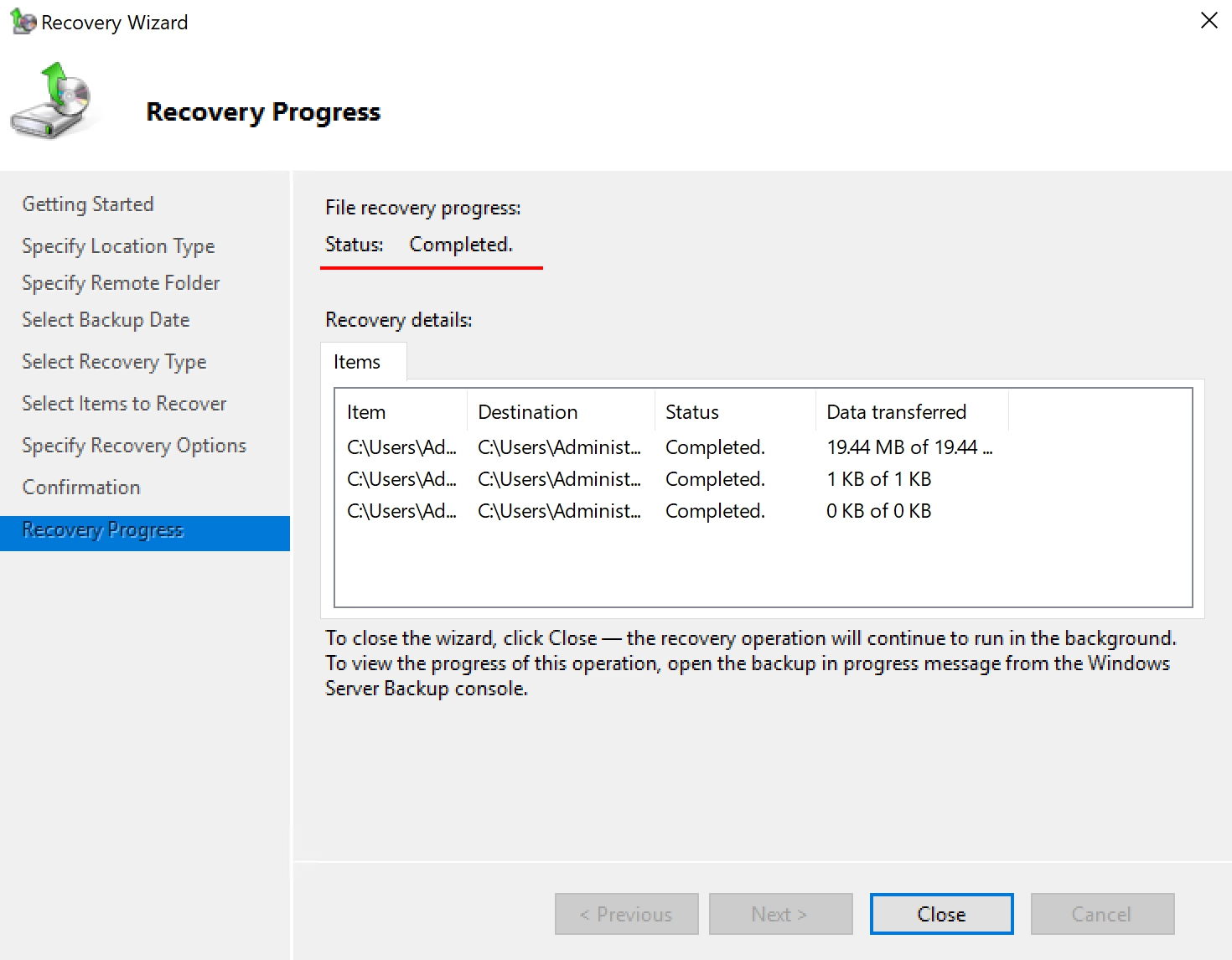
Task: Click Select Items to Recover step
Action: (124, 404)
